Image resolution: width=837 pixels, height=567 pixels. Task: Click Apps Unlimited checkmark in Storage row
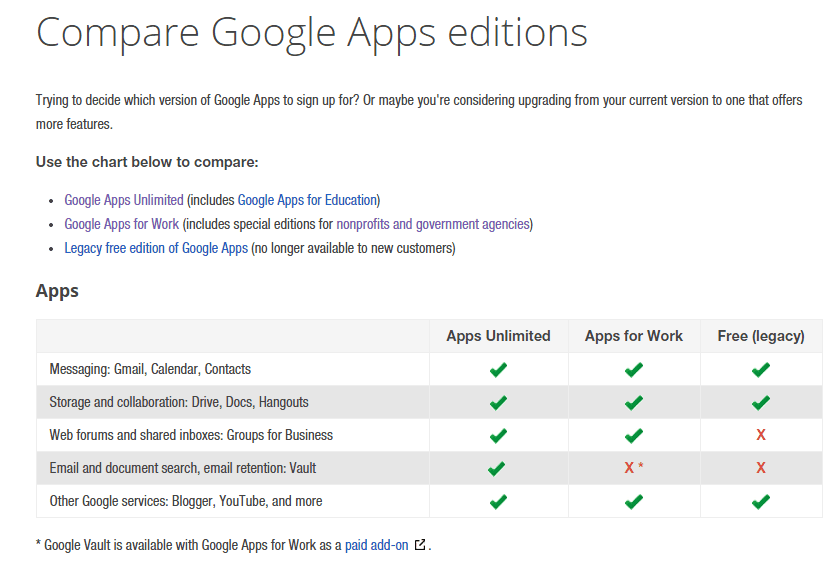coord(498,403)
